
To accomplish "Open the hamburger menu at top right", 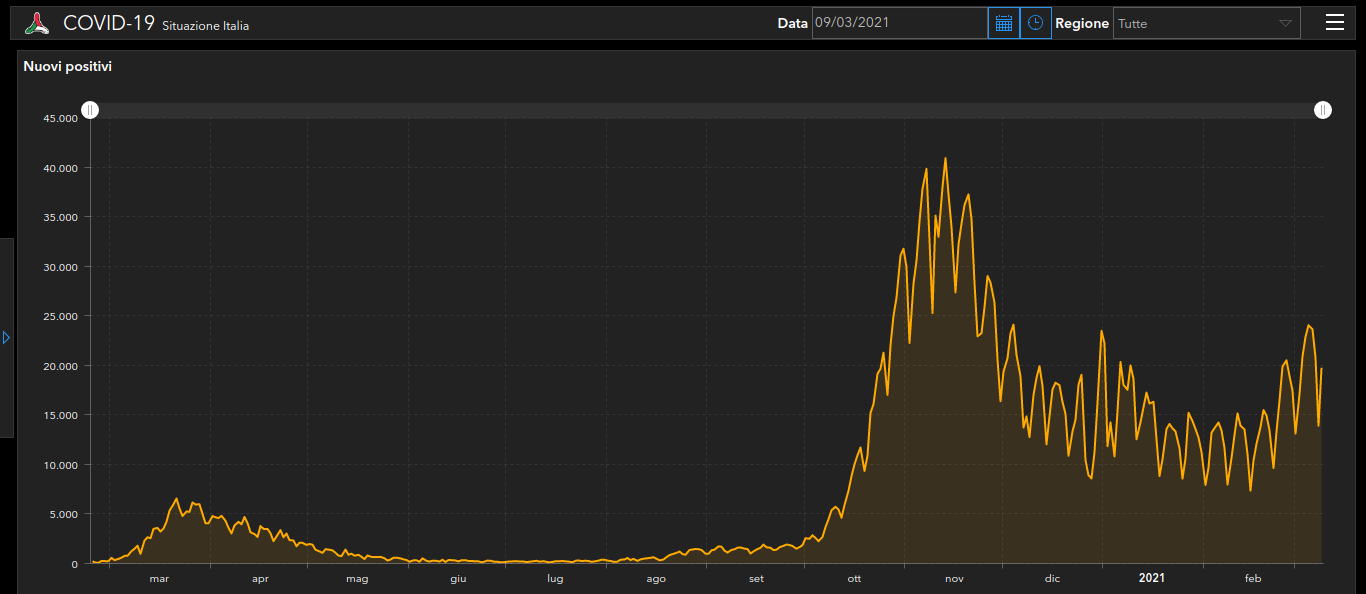I will click(1334, 23).
